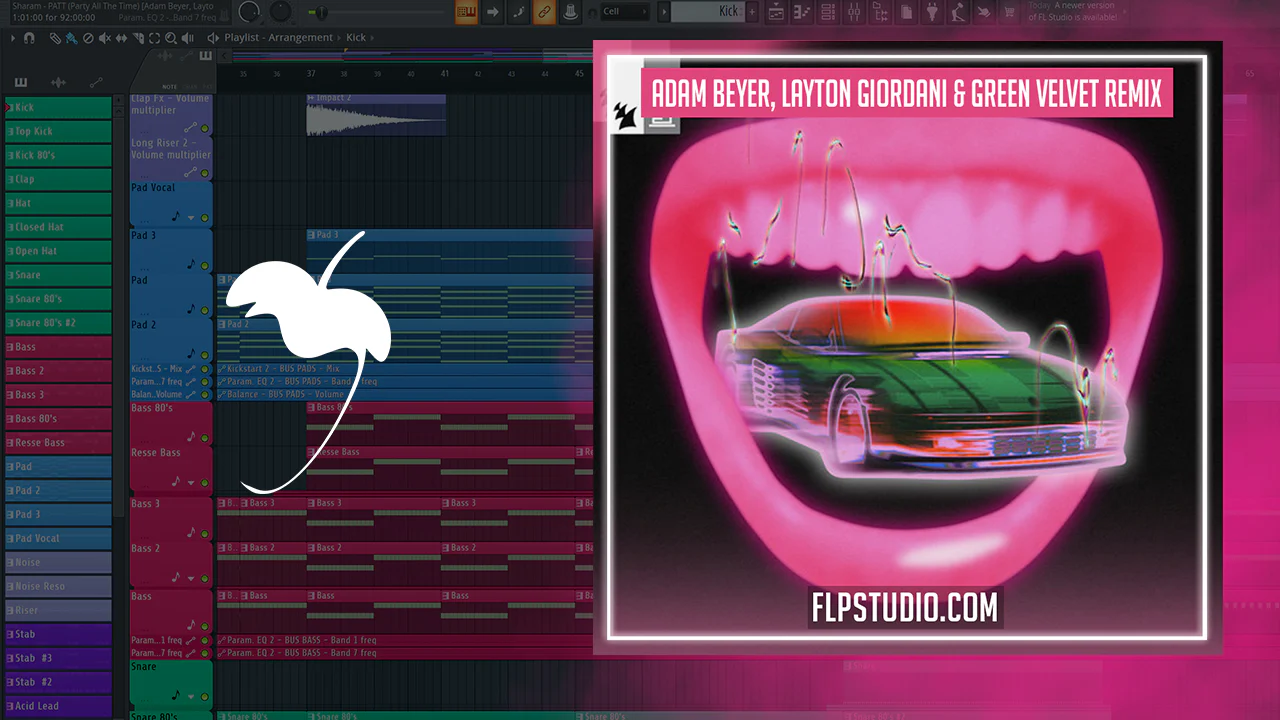Select Closed Hat in pattern list
This screenshot has height=720, width=1280.
58,227
